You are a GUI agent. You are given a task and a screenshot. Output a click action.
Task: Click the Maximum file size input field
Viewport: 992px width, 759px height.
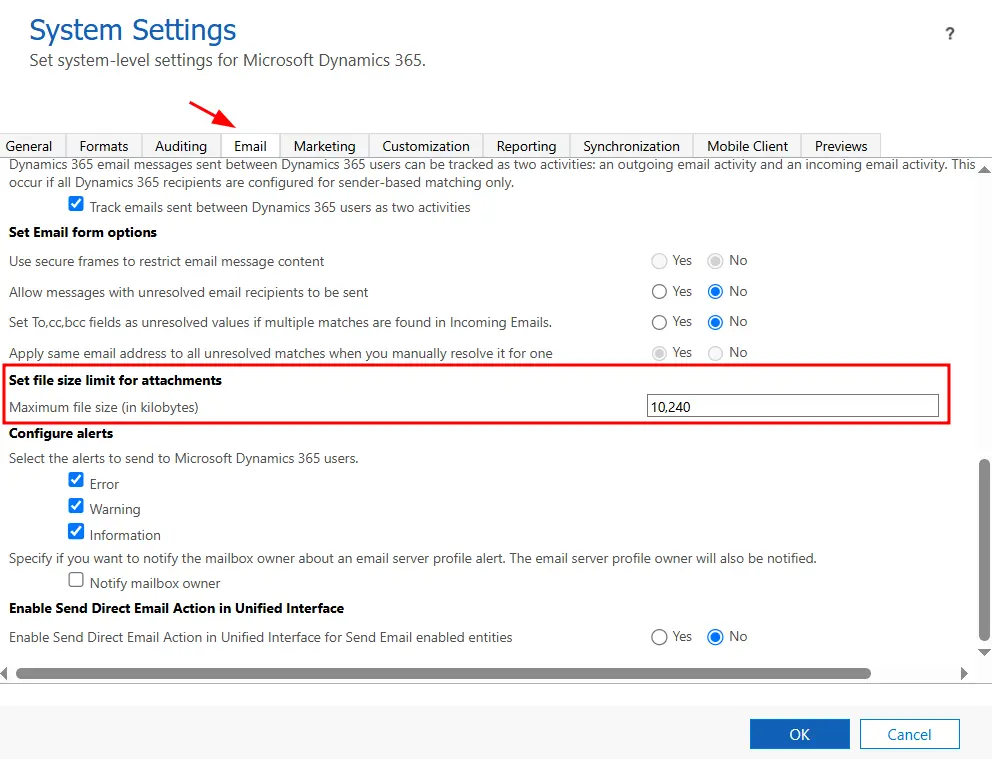click(x=793, y=406)
